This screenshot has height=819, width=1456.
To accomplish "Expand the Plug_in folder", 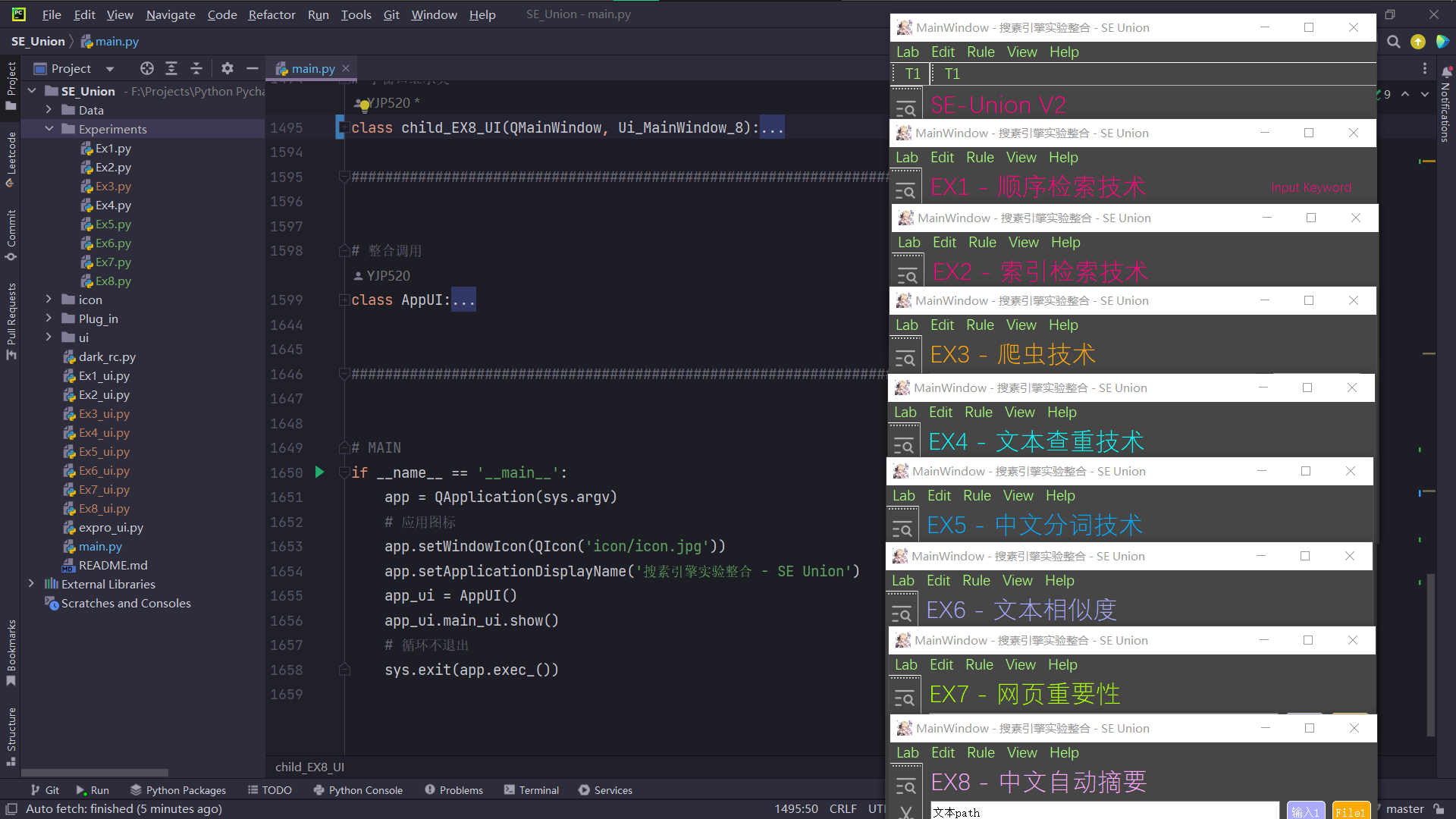I will (x=49, y=318).
